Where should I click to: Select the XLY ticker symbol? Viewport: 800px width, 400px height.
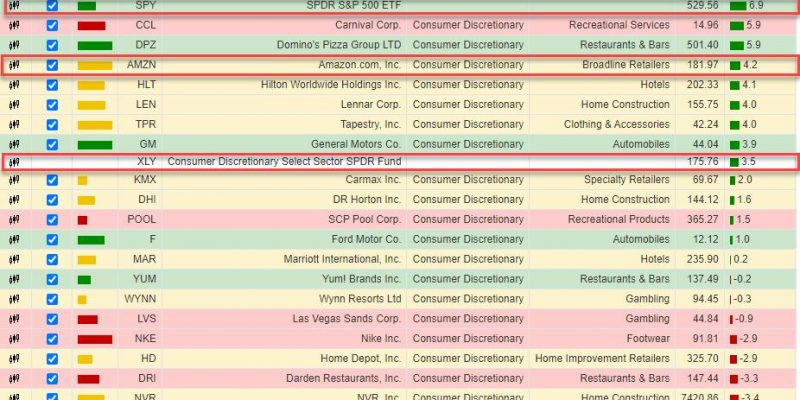click(147, 162)
